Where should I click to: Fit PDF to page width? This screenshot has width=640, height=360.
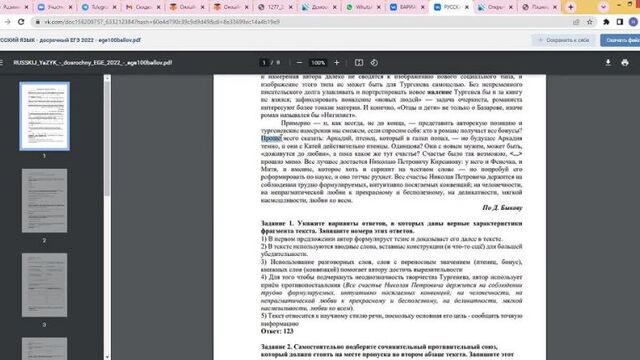coord(359,63)
